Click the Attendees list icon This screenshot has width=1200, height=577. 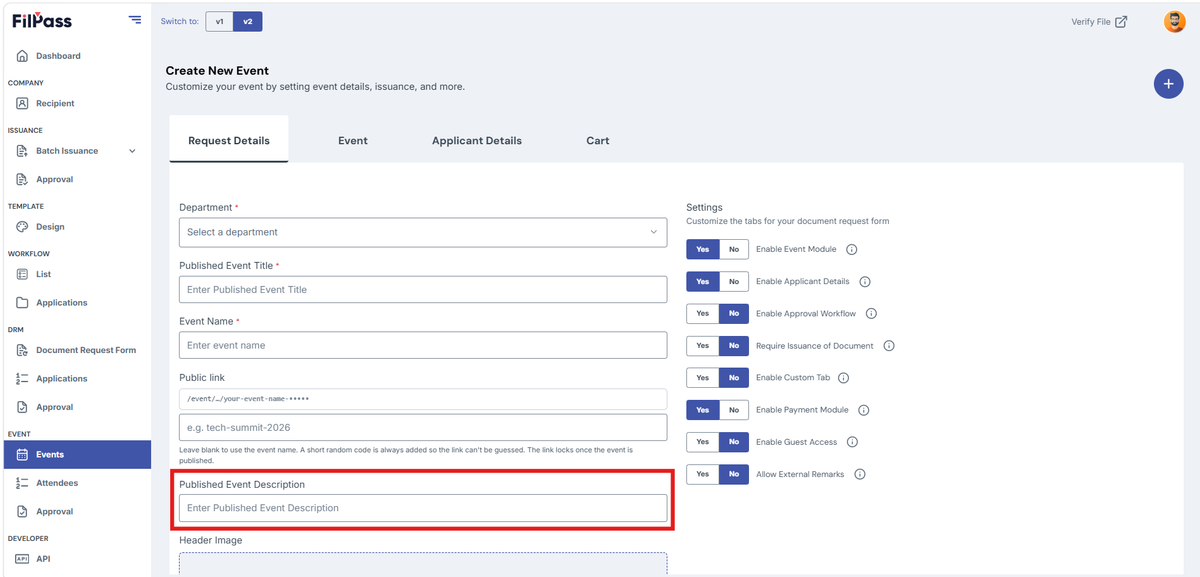tap(22, 483)
